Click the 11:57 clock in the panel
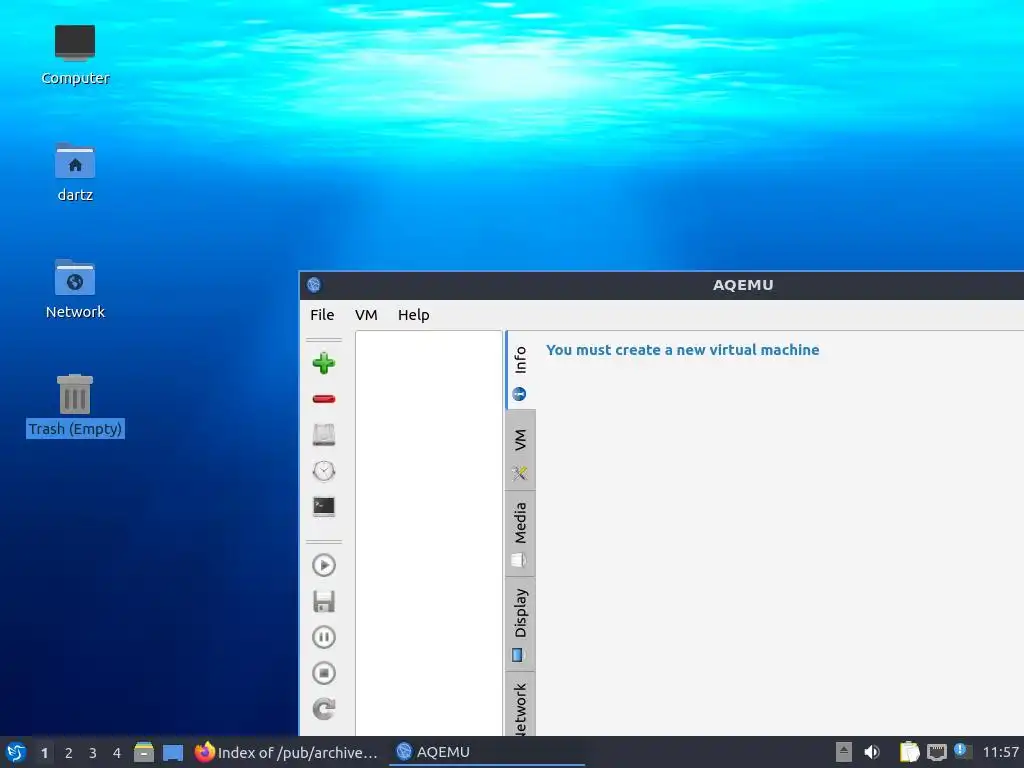The width and height of the screenshot is (1024, 768). coord(1002,752)
